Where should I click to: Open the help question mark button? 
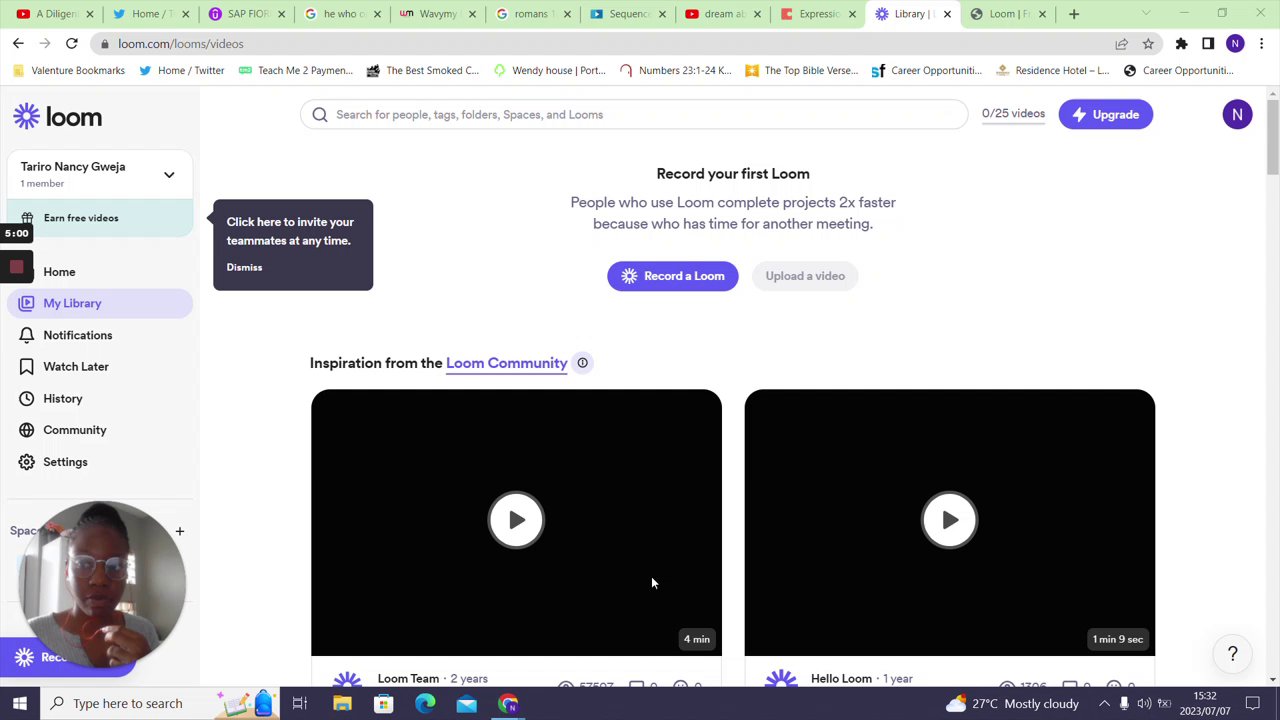pos(1233,654)
